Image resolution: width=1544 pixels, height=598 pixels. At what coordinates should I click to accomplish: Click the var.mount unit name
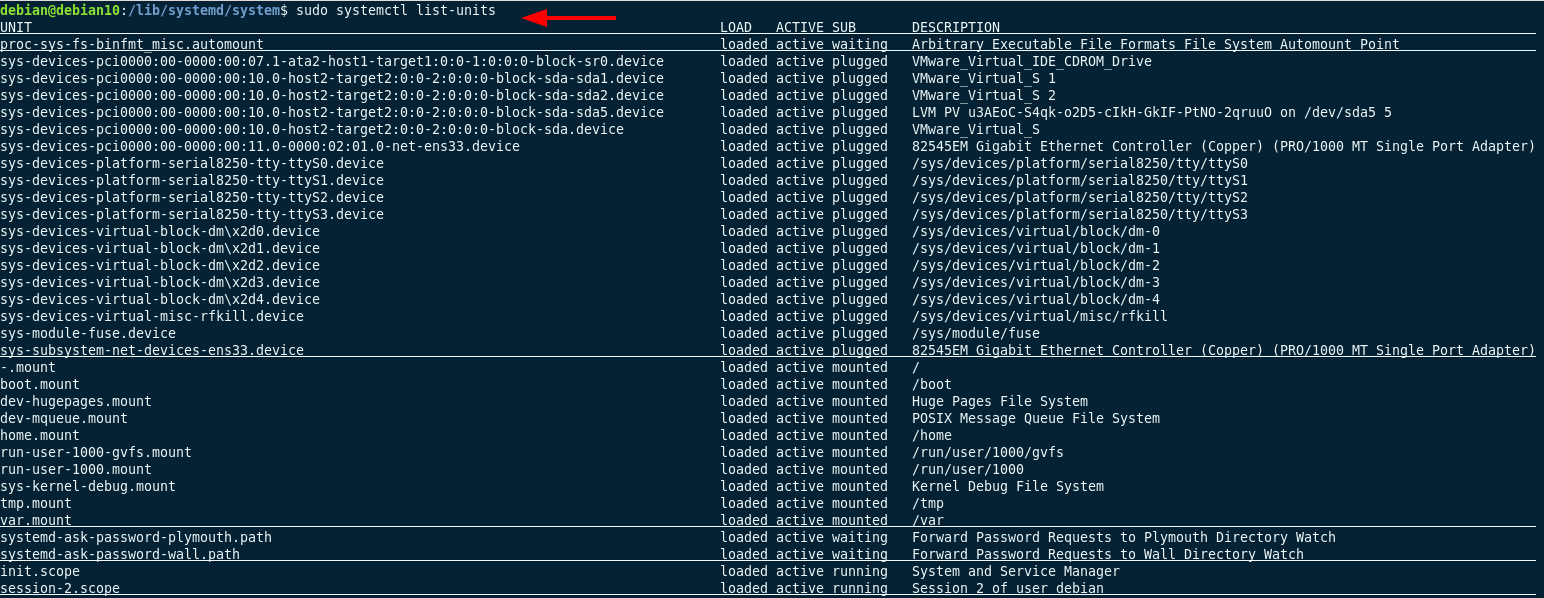coord(36,520)
